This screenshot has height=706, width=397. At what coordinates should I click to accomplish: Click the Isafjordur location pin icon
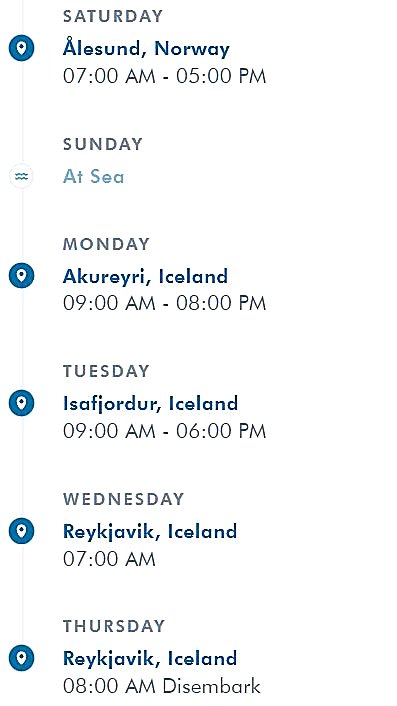point(21,403)
